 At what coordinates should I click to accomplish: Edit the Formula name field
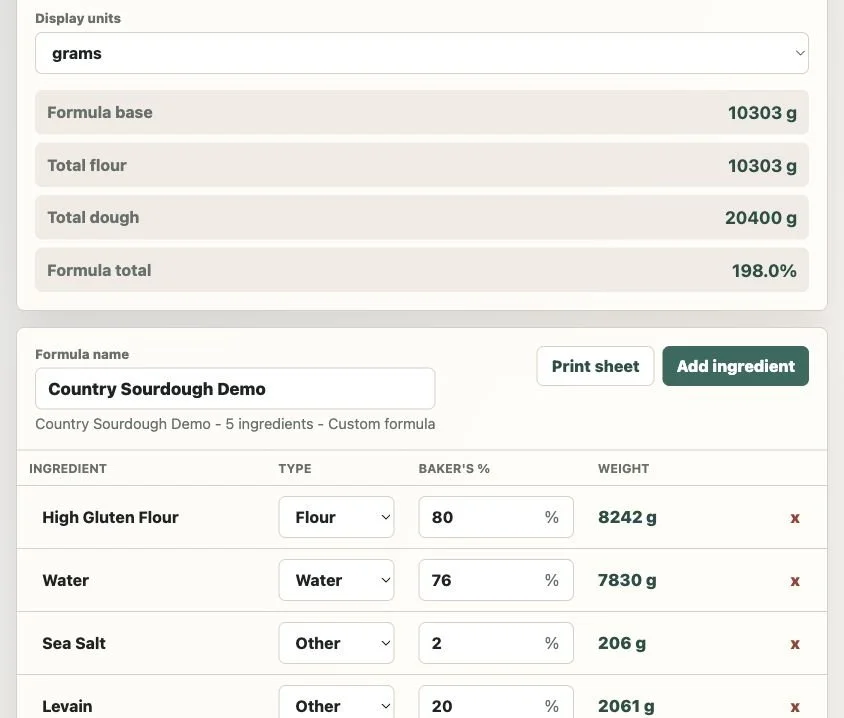[x=235, y=389]
